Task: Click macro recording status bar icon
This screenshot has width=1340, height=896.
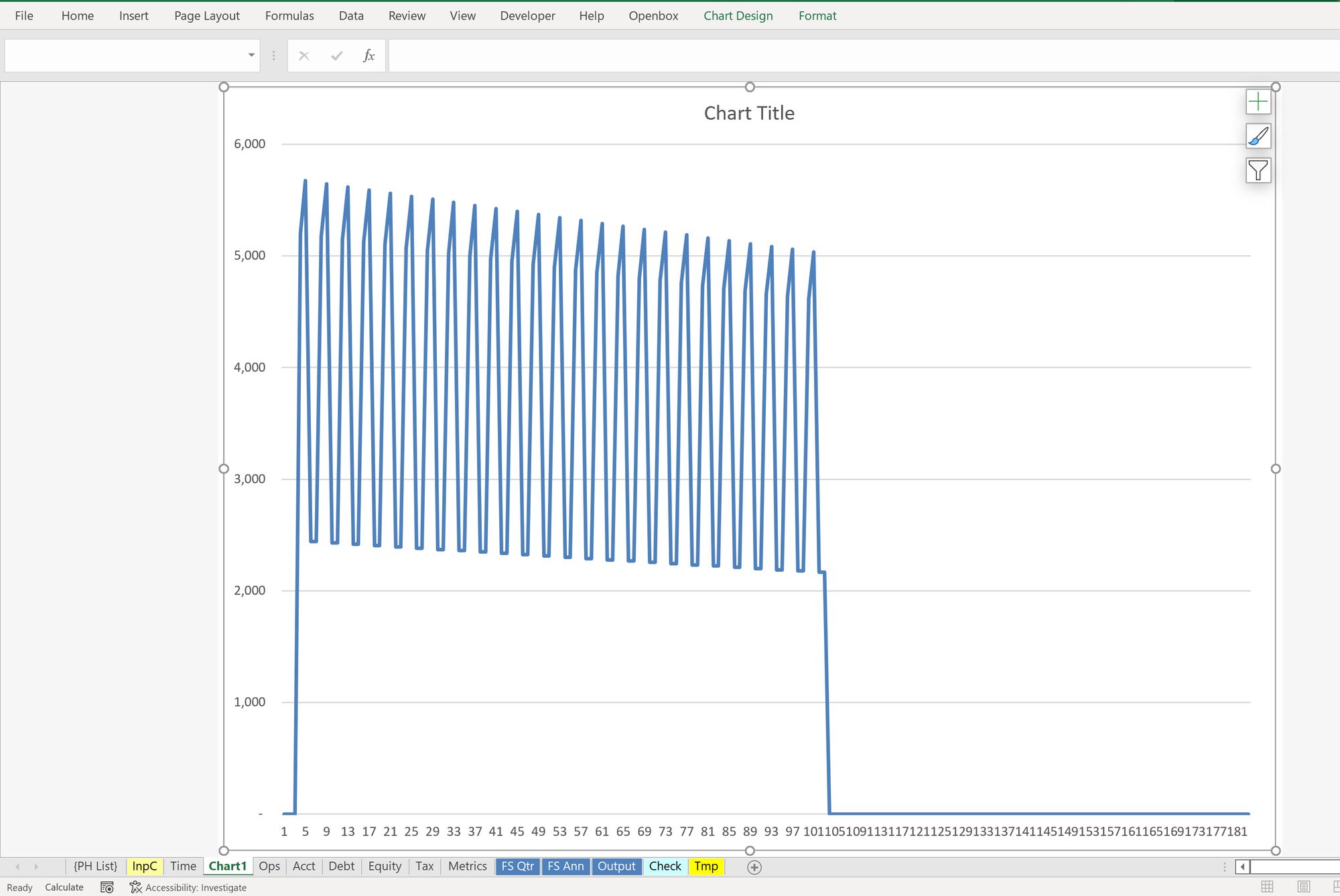Action: pyautogui.click(x=107, y=887)
